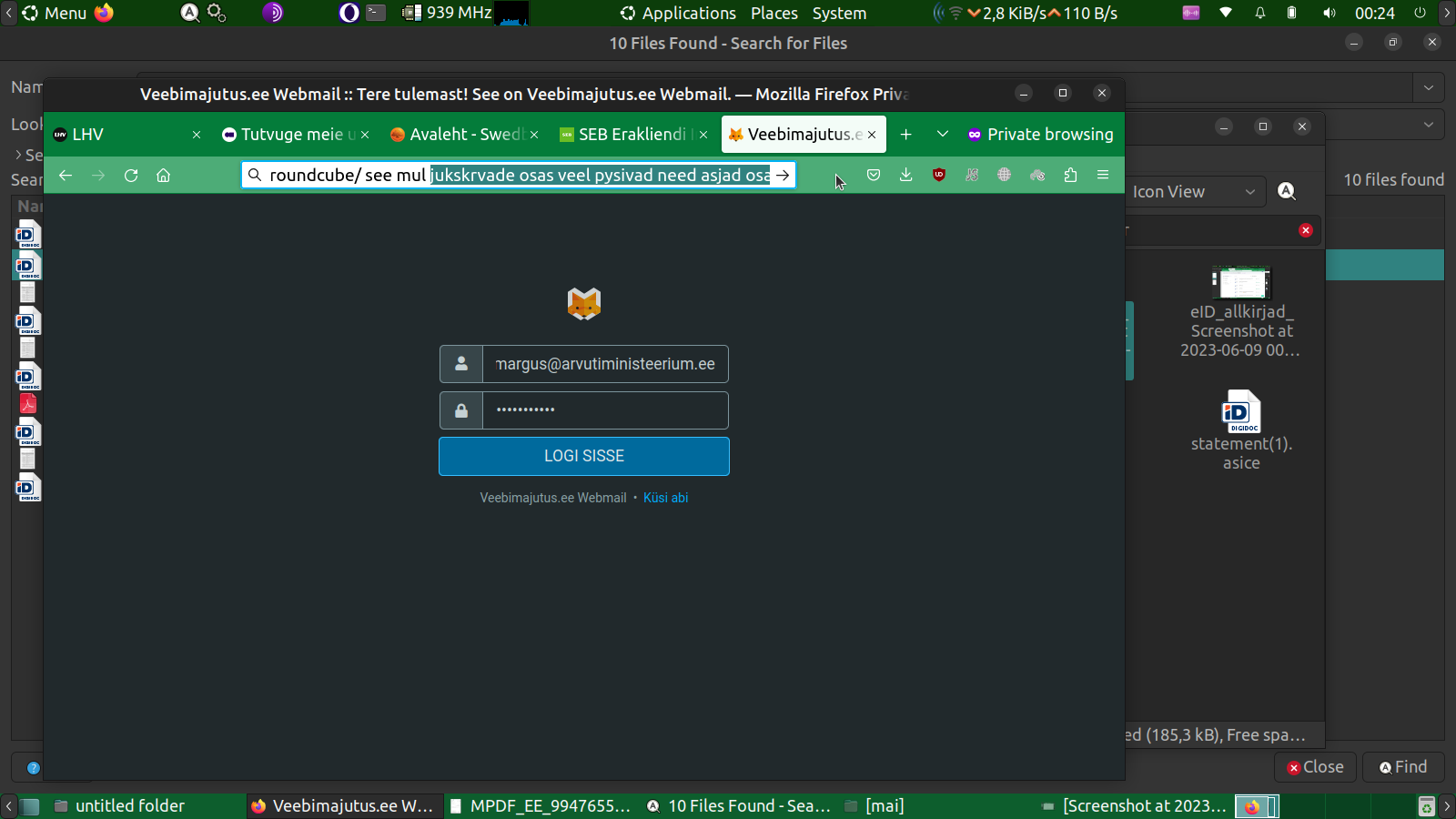The width and height of the screenshot is (1456, 819).
Task: Launch Tor Browser from top panel
Action: [273, 13]
